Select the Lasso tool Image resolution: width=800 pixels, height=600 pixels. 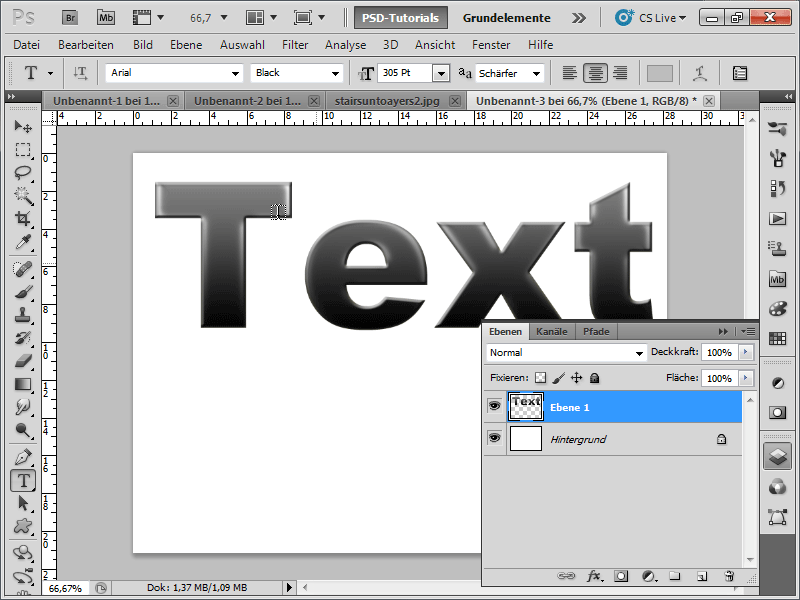tap(23, 172)
